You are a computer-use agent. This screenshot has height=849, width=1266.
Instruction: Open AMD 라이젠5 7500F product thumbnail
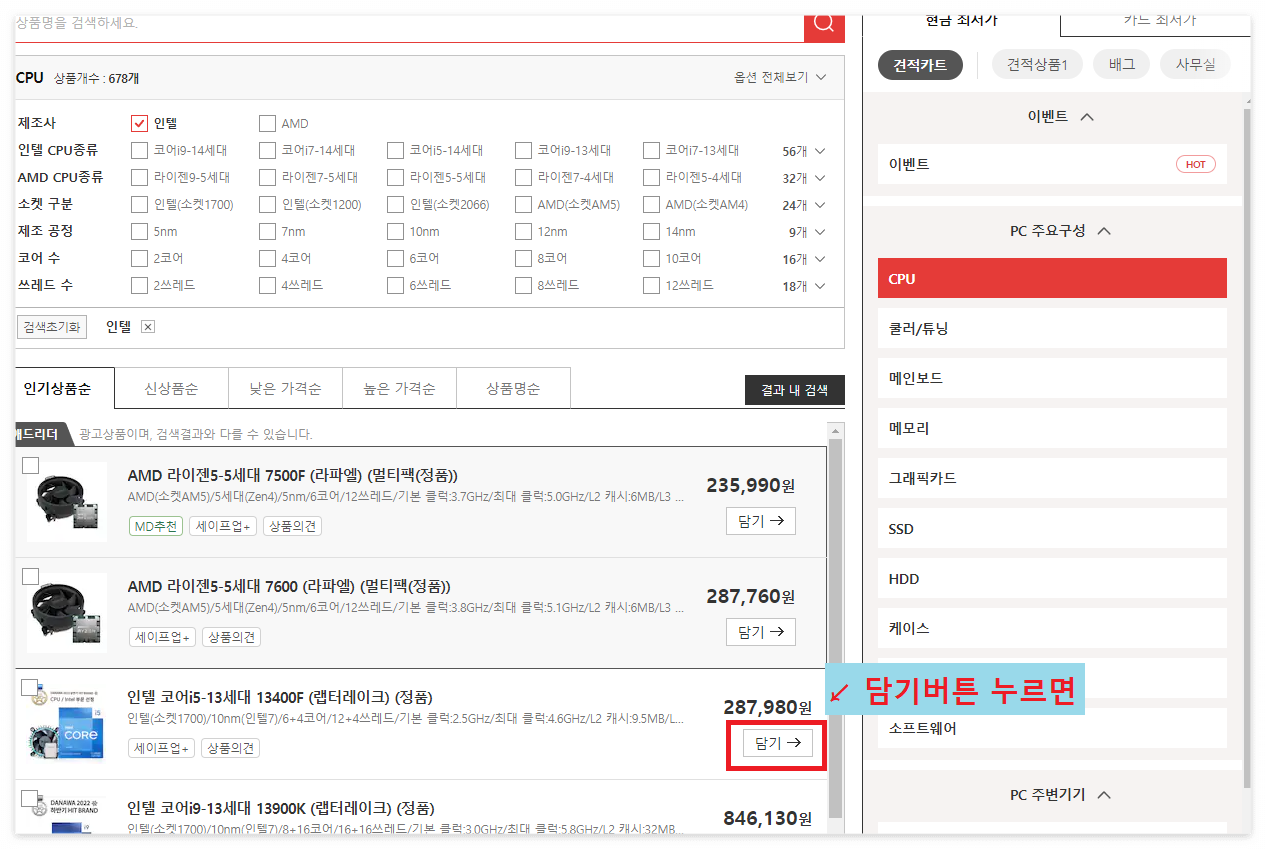[x=67, y=501]
